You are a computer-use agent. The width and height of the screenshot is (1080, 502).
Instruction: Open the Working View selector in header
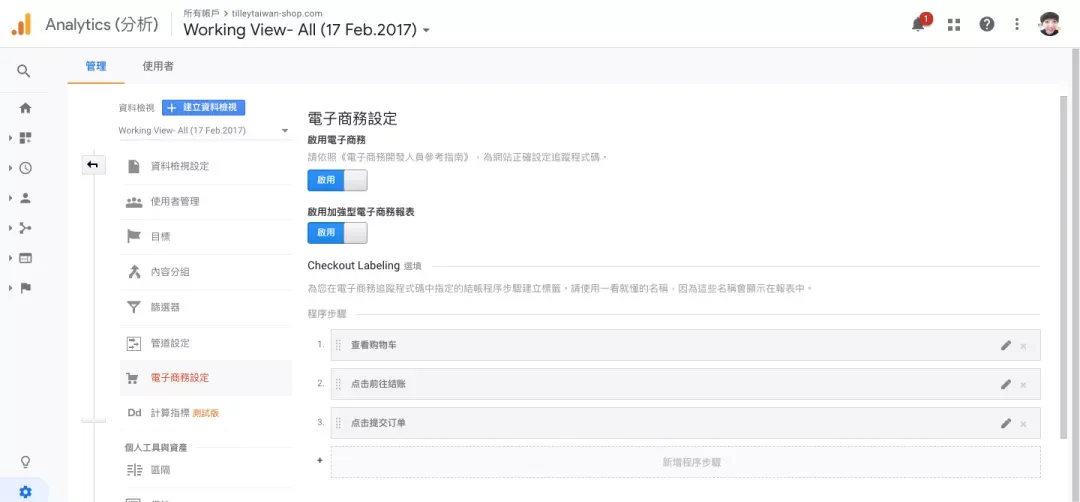pyautogui.click(x=307, y=30)
